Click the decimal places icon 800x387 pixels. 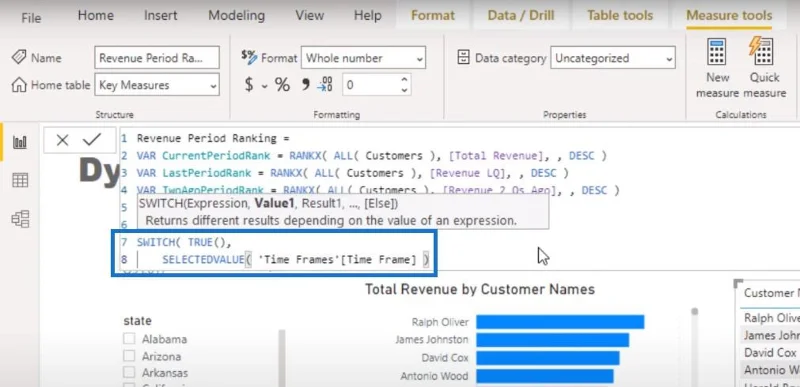pyautogui.click(x=325, y=85)
